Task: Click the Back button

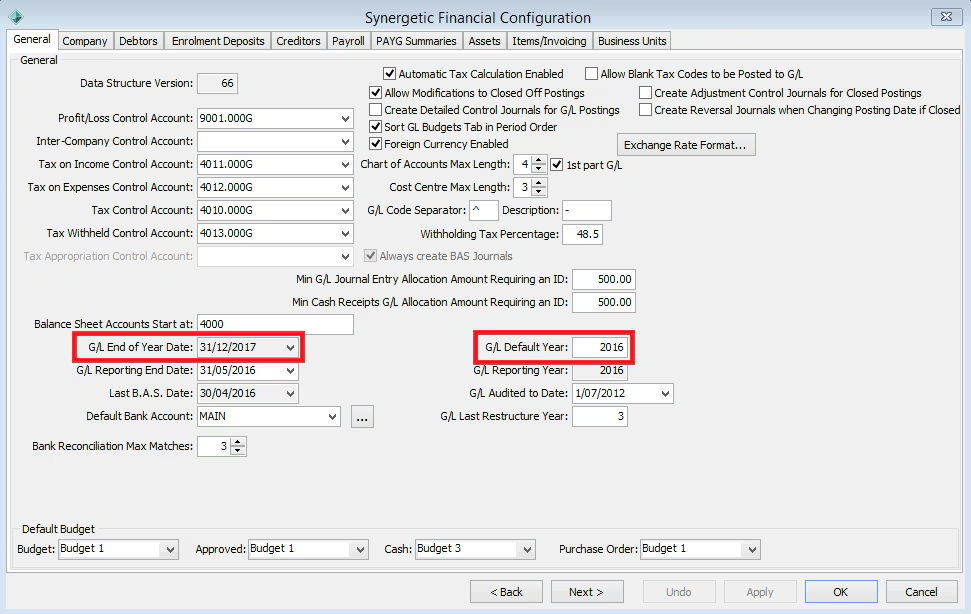Action: [x=507, y=592]
